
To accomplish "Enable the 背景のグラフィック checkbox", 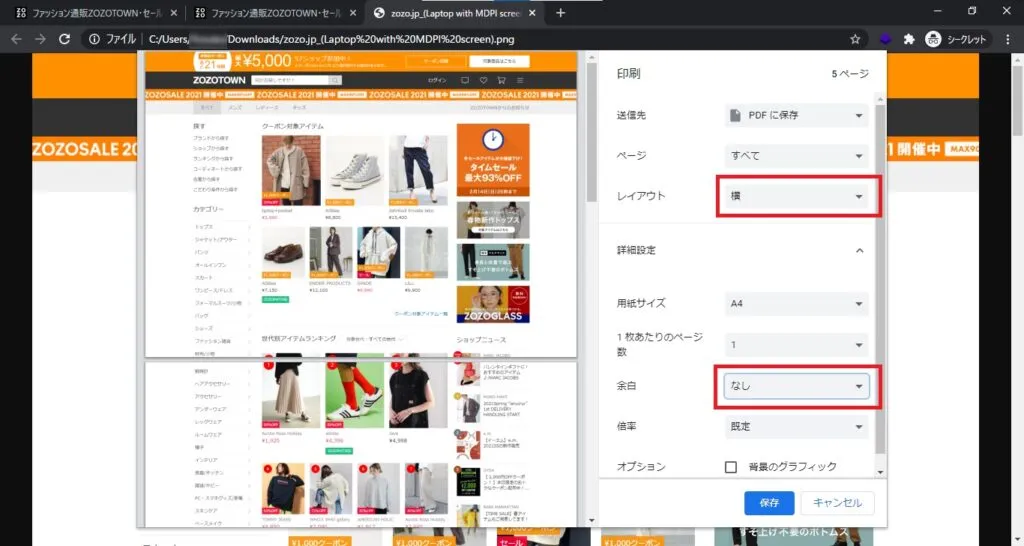I will (x=731, y=467).
